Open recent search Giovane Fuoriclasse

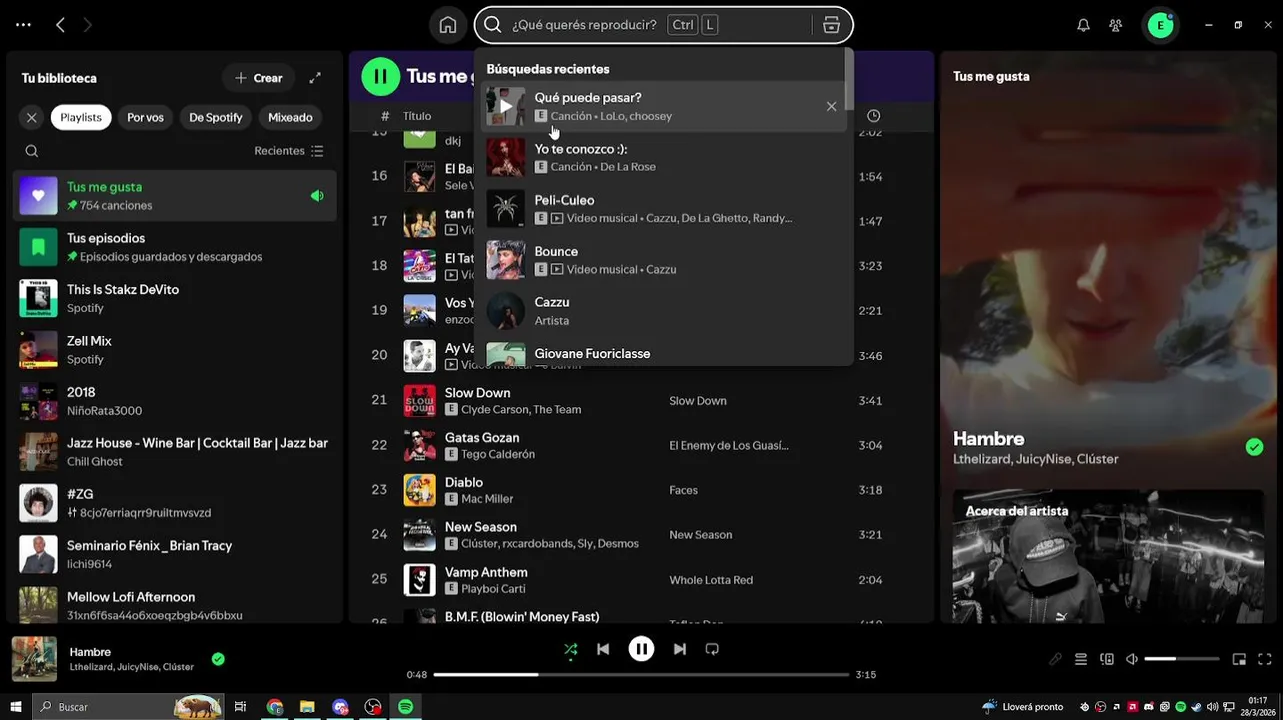click(x=662, y=352)
